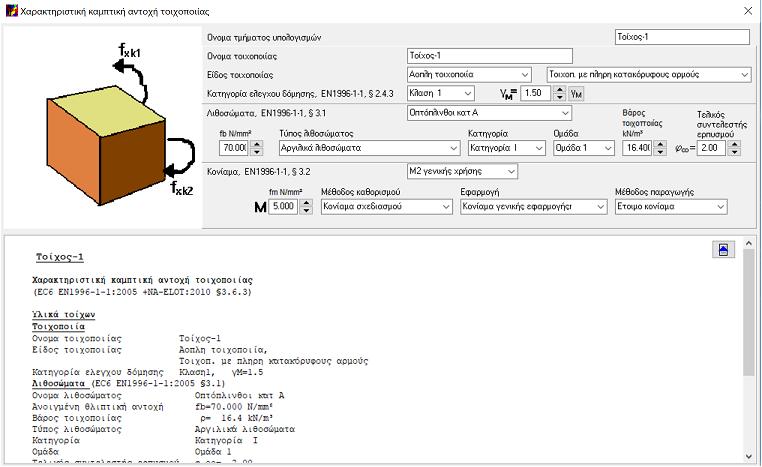The width and height of the screenshot is (762, 467).
Task: Open the production method dropdown Έτοιμο κονίαμα
Action: click(671, 206)
